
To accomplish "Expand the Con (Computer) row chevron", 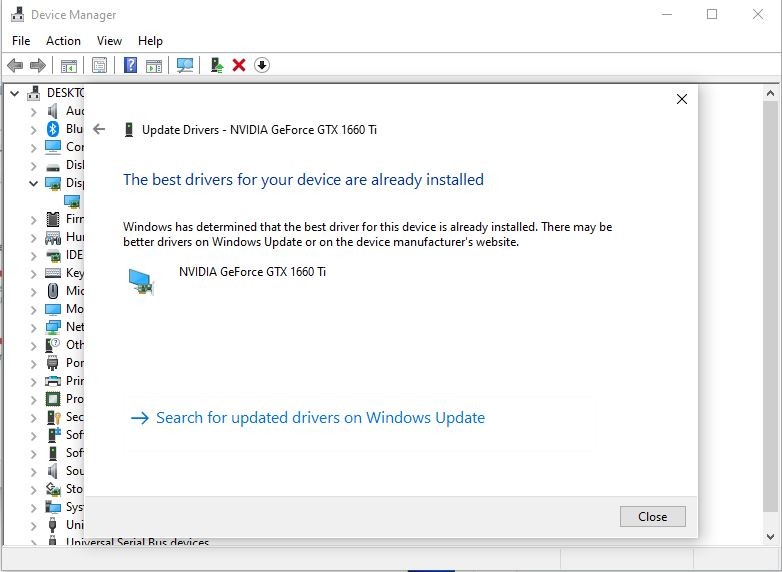I will [x=33, y=148].
